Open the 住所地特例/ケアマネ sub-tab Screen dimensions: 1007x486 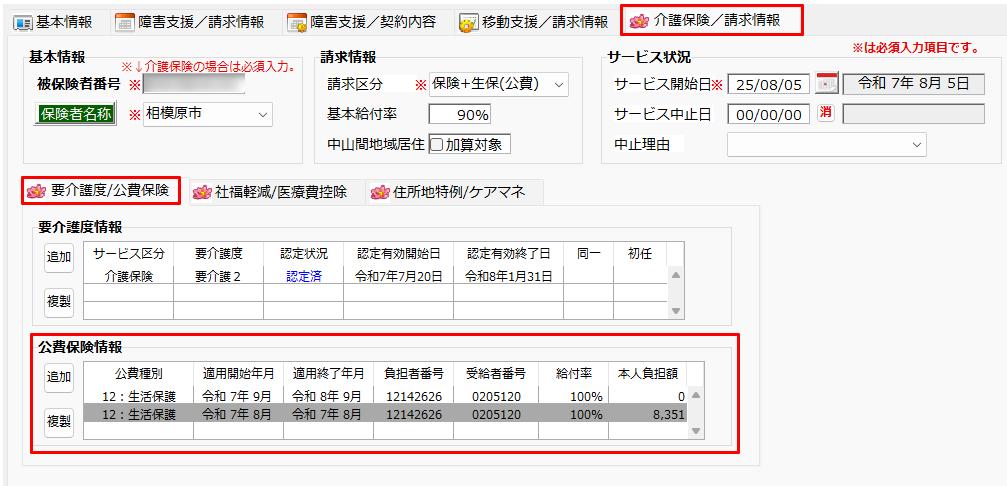coord(455,192)
